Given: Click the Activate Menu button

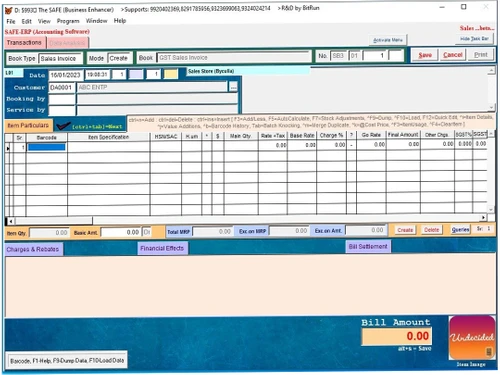Looking at the screenshot, I should [388, 40].
